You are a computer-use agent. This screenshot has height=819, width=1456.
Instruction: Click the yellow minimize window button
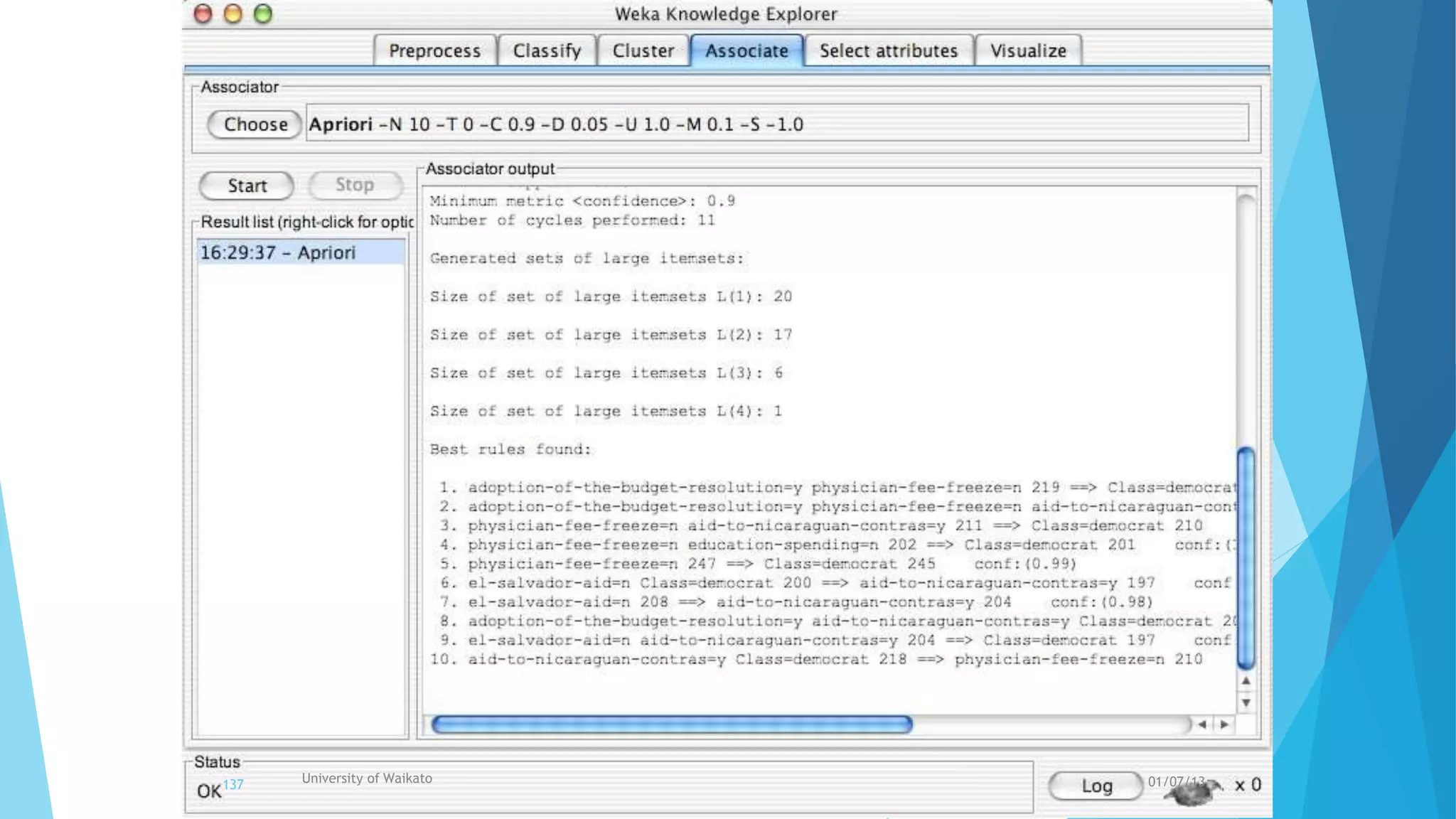pyautogui.click(x=233, y=14)
